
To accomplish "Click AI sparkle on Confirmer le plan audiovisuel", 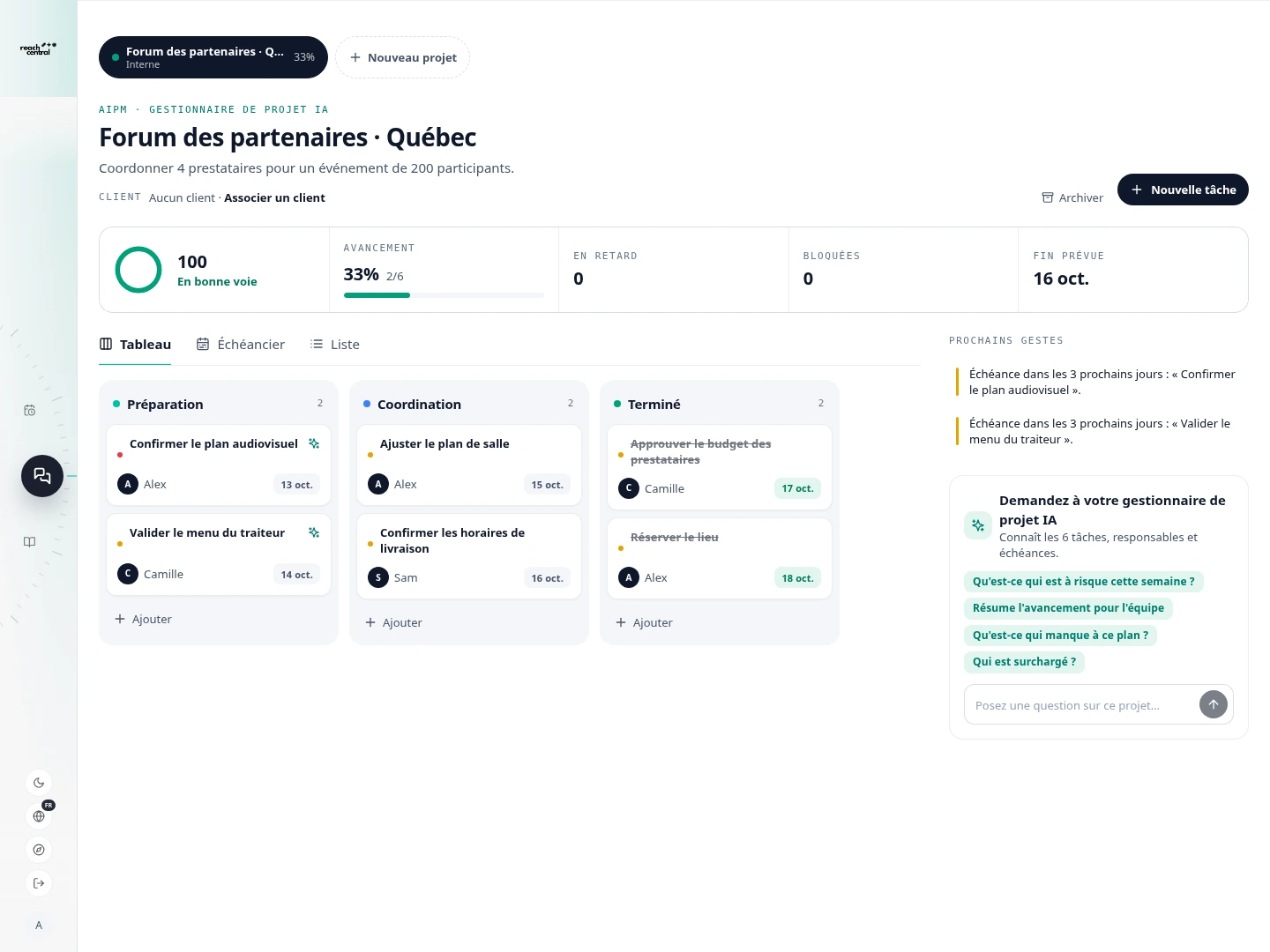I will [314, 443].
